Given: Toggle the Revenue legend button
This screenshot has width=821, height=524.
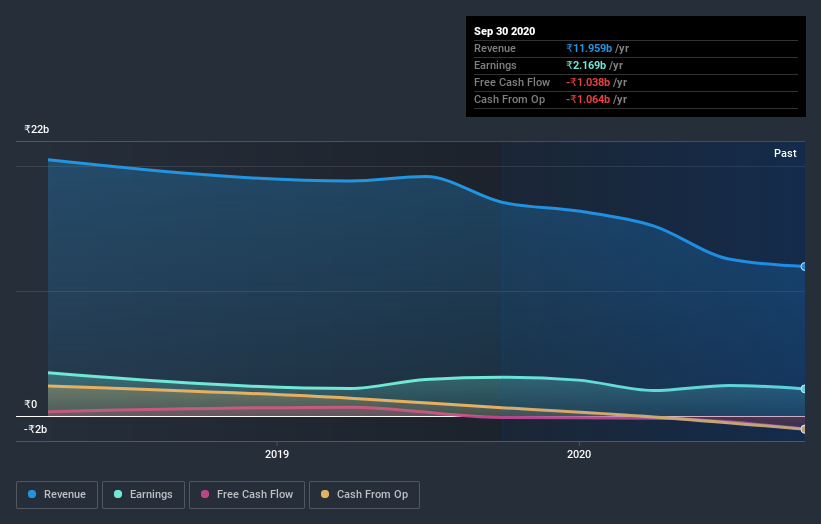Looking at the screenshot, I should click(57, 495).
